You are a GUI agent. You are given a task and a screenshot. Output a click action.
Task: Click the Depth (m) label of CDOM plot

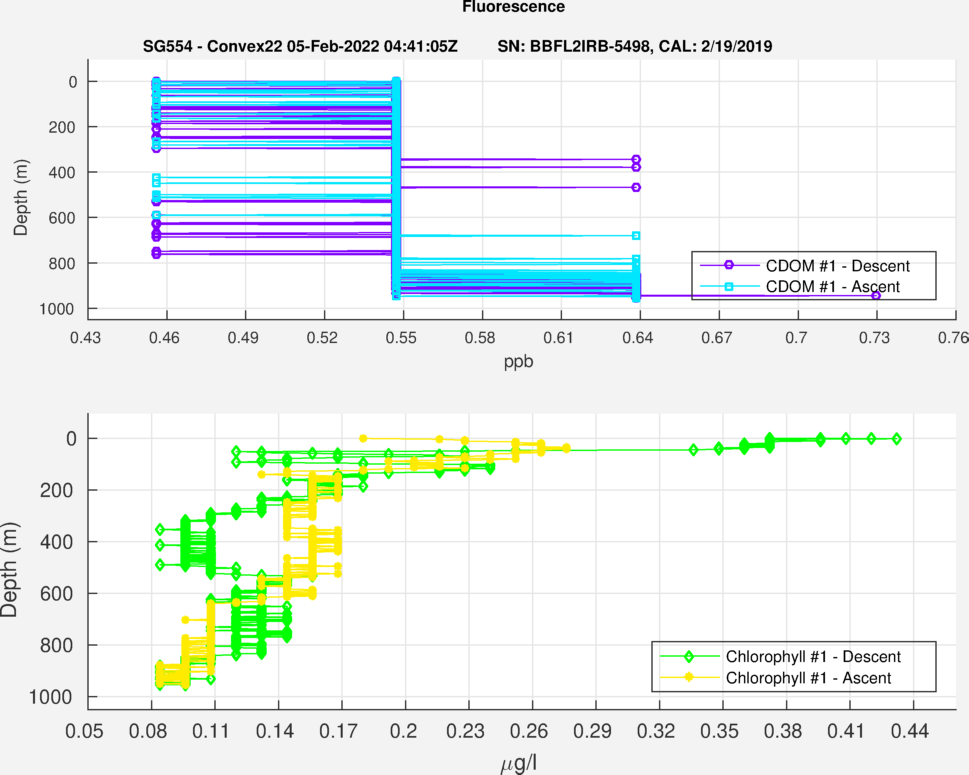point(22,193)
